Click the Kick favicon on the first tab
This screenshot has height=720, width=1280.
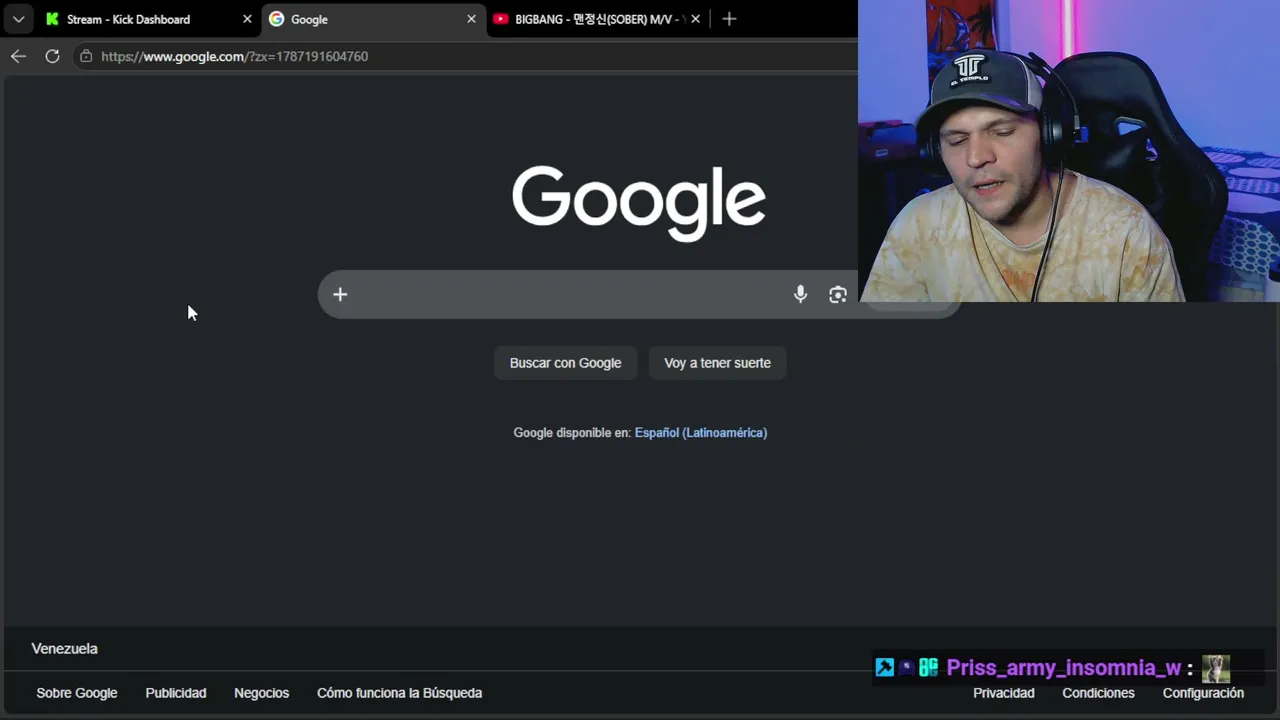[x=52, y=19]
